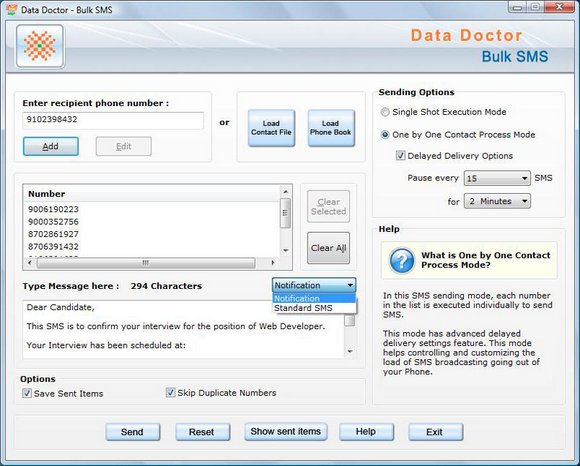Click Load Contact File button
This screenshot has height=466, width=580.
point(271,128)
